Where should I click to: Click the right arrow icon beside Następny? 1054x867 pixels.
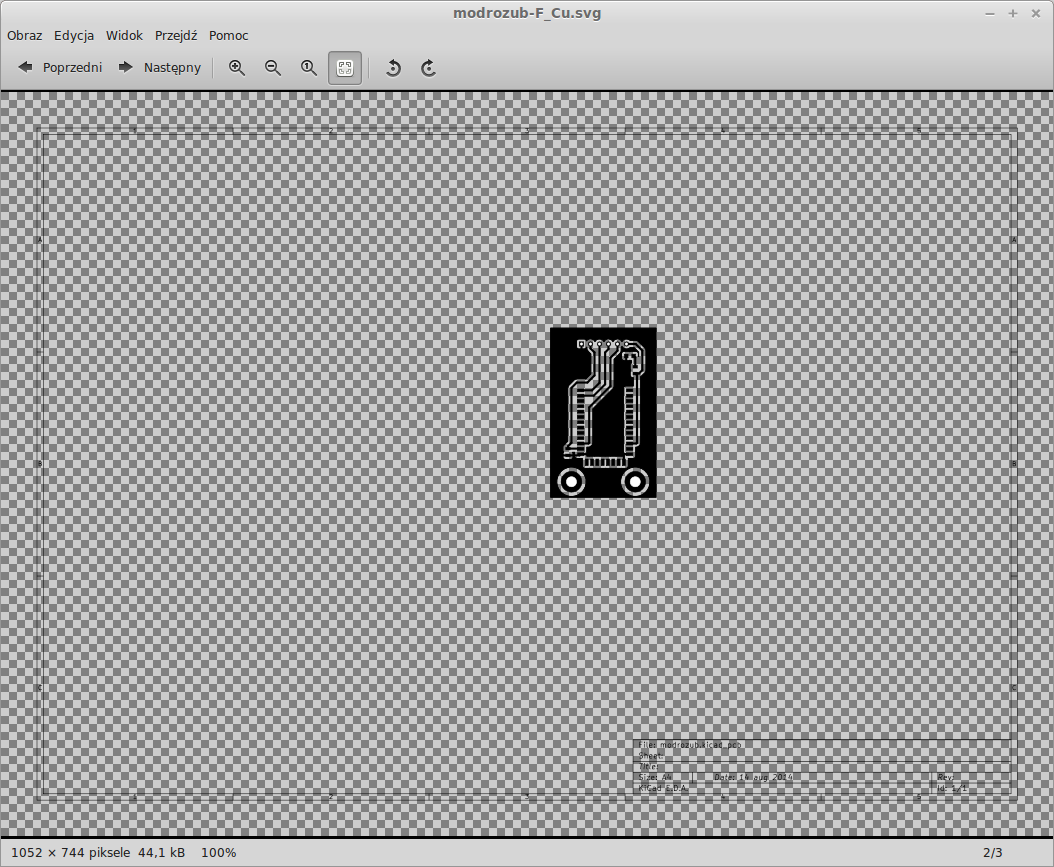[x=126, y=67]
